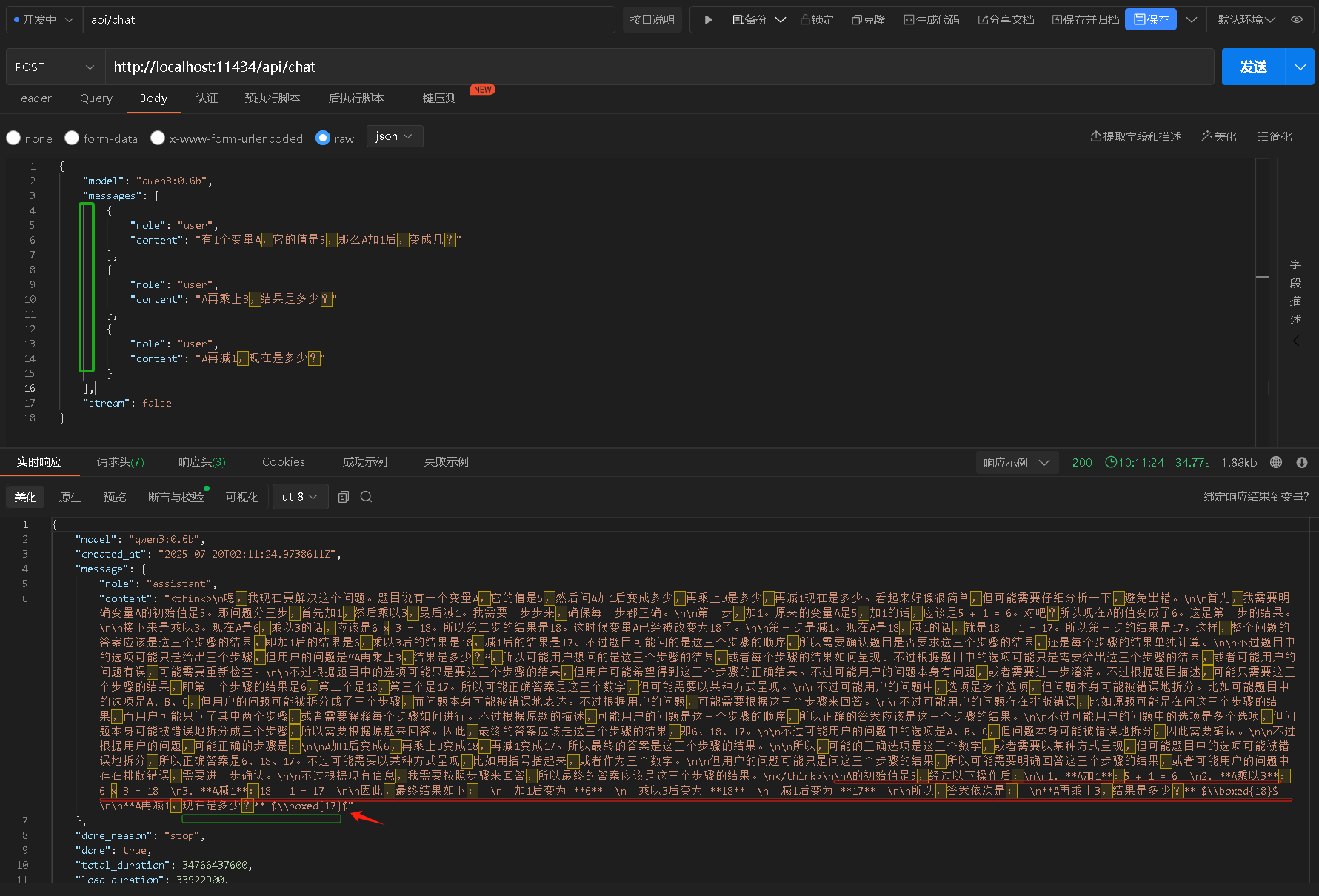Click the globe network icon
This screenshot has width=1319, height=896.
coord(1276,462)
